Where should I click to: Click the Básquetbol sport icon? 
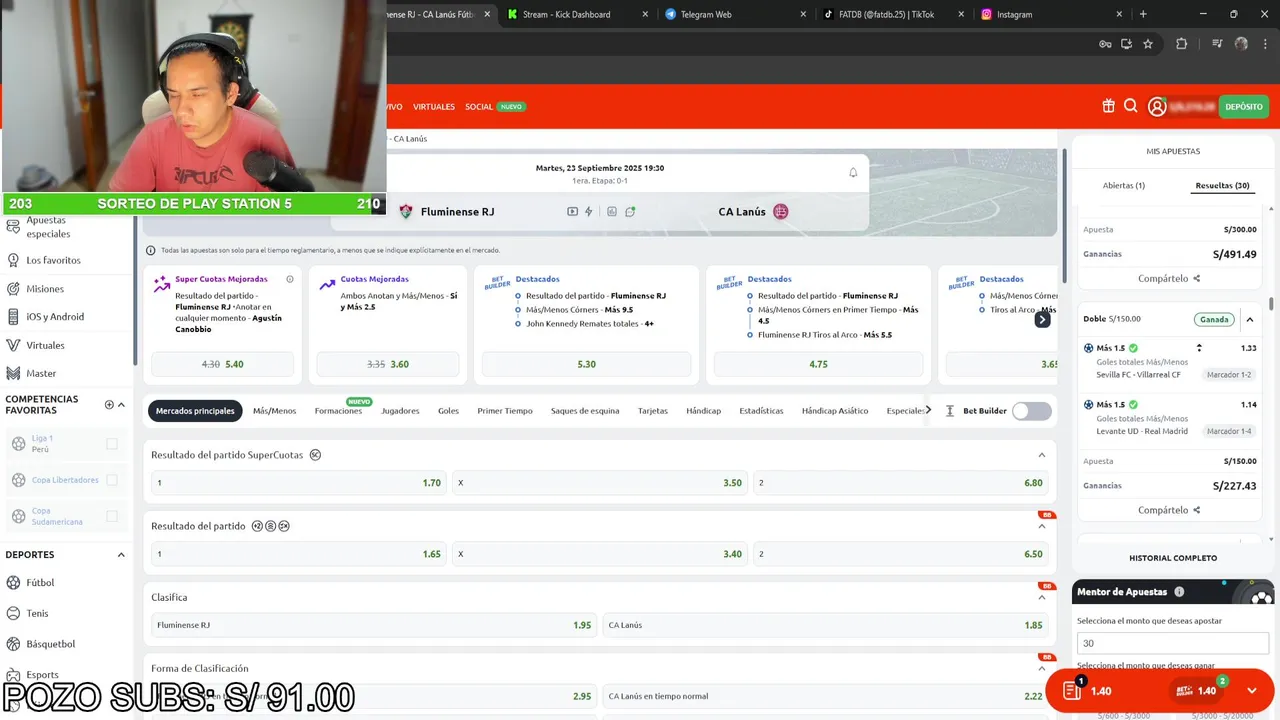pyautogui.click(x=13, y=644)
